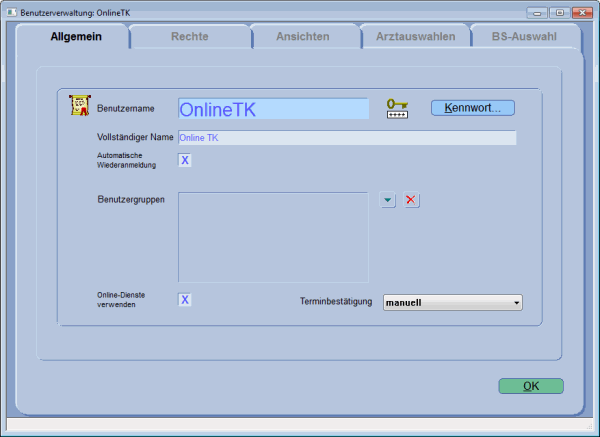Screen dimensions: 600x437
Task: Expand the Terminbestätigung dropdown
Action: [x=516, y=302]
